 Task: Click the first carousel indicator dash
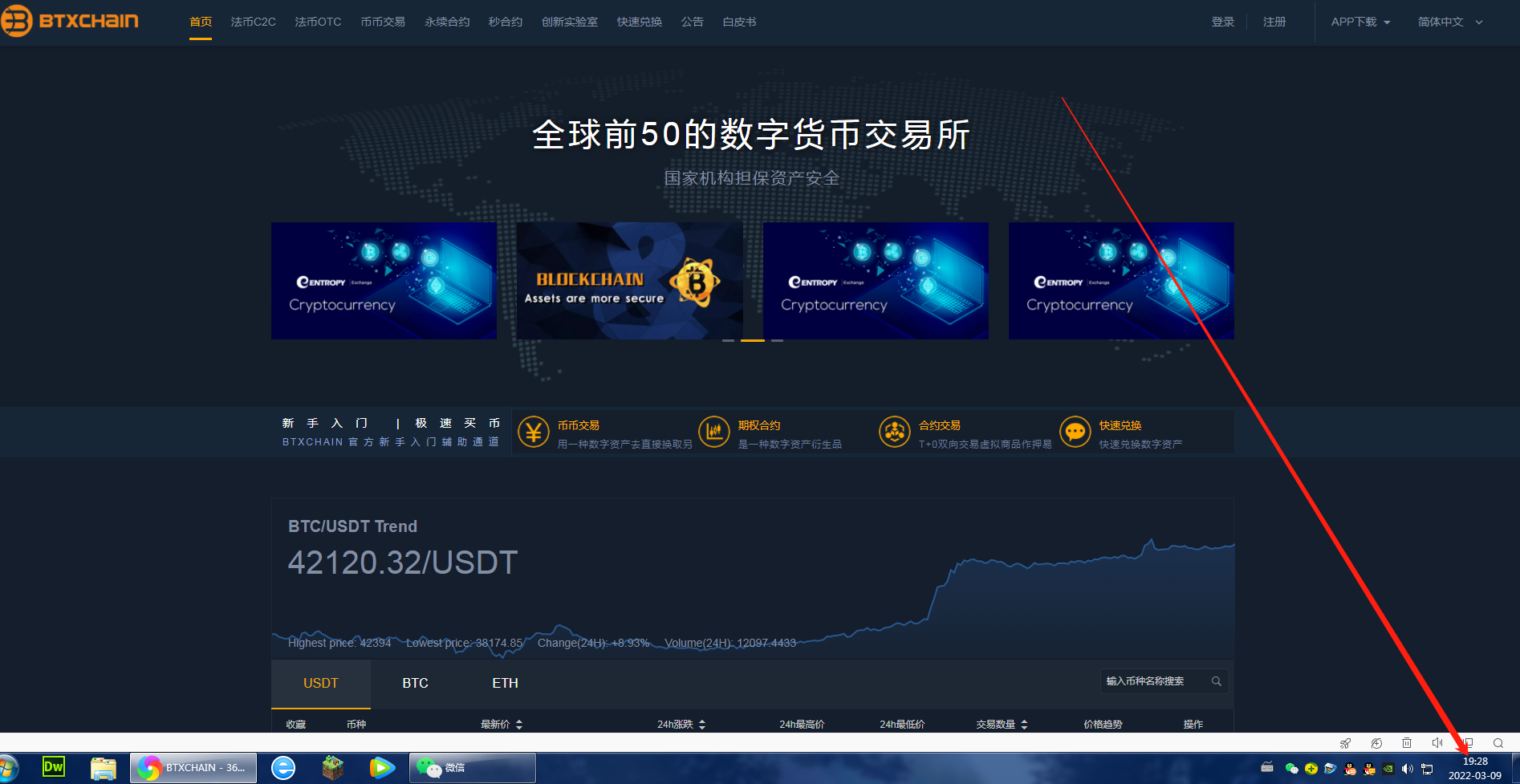click(728, 340)
